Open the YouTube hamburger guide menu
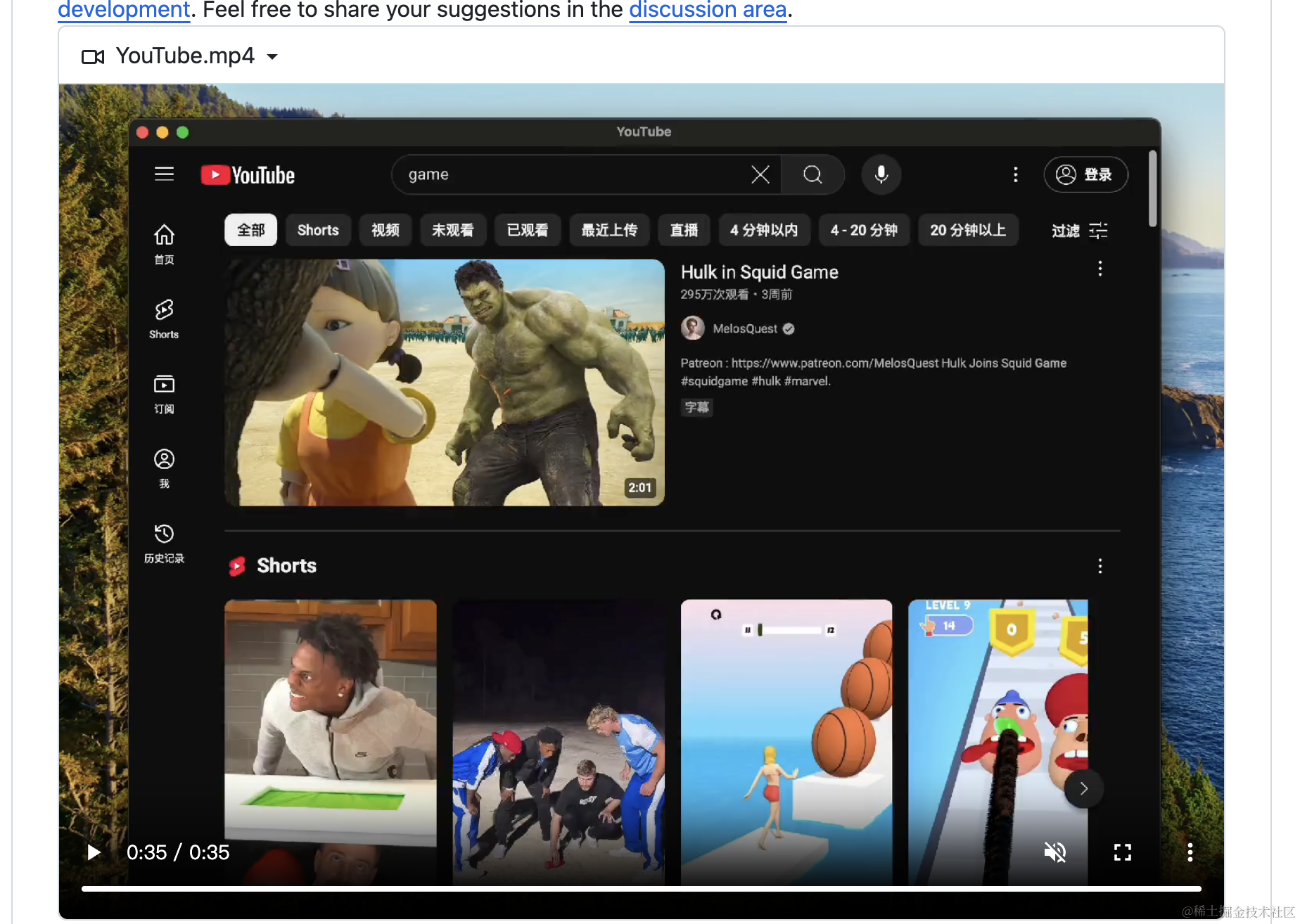 [x=164, y=174]
